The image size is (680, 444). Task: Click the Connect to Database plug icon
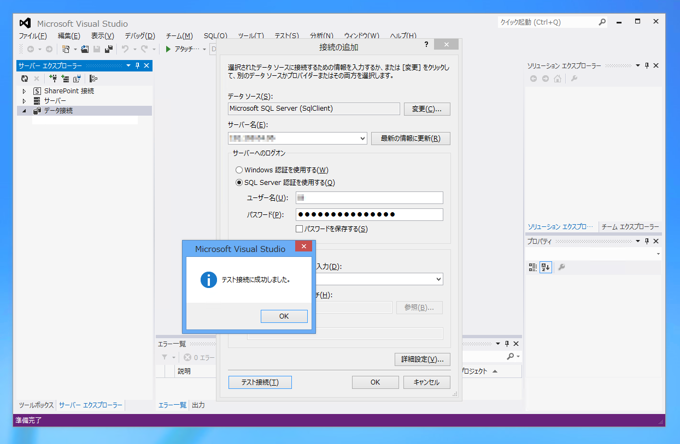[x=53, y=78]
